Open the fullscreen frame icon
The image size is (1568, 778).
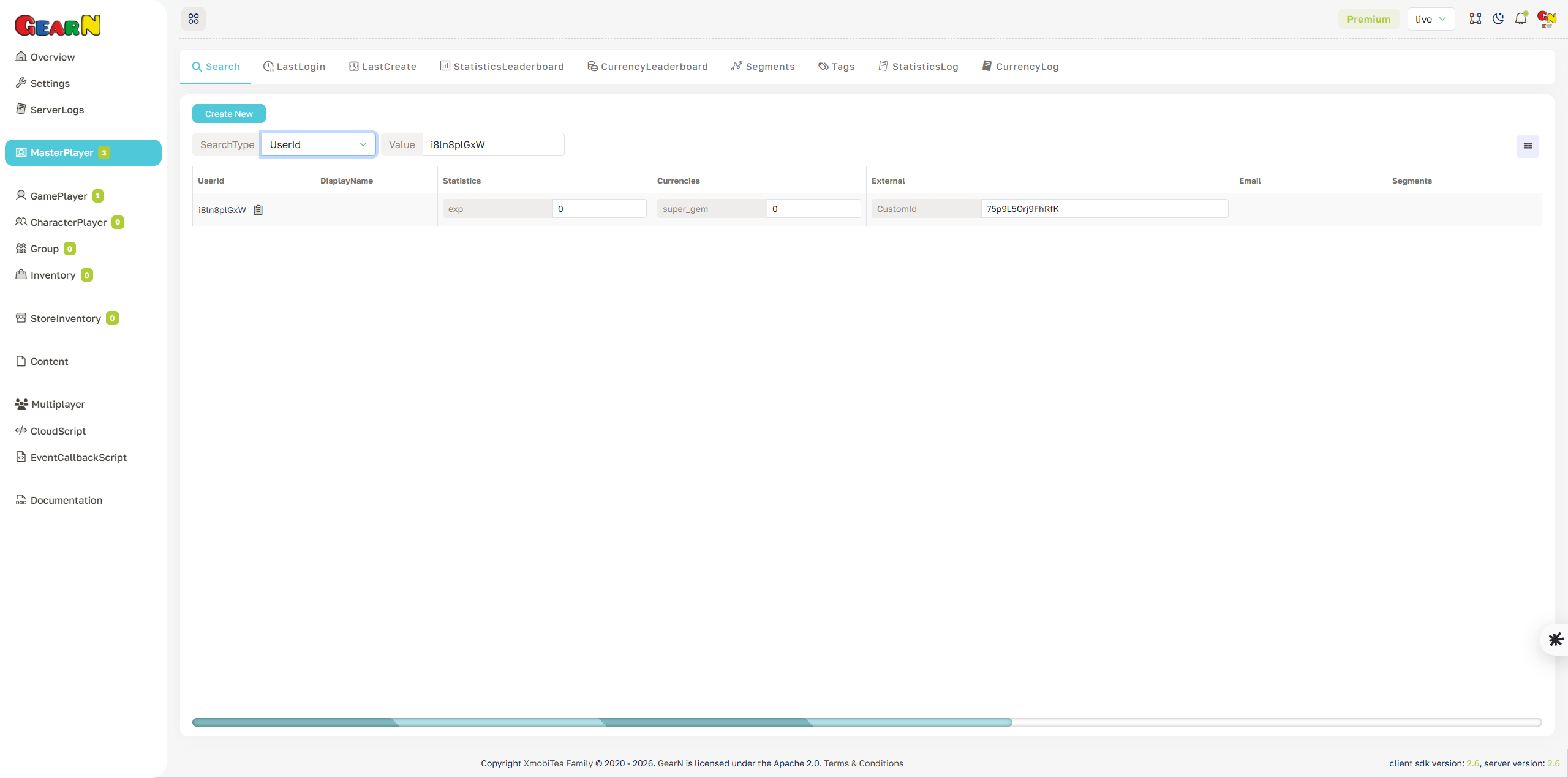point(1476,18)
